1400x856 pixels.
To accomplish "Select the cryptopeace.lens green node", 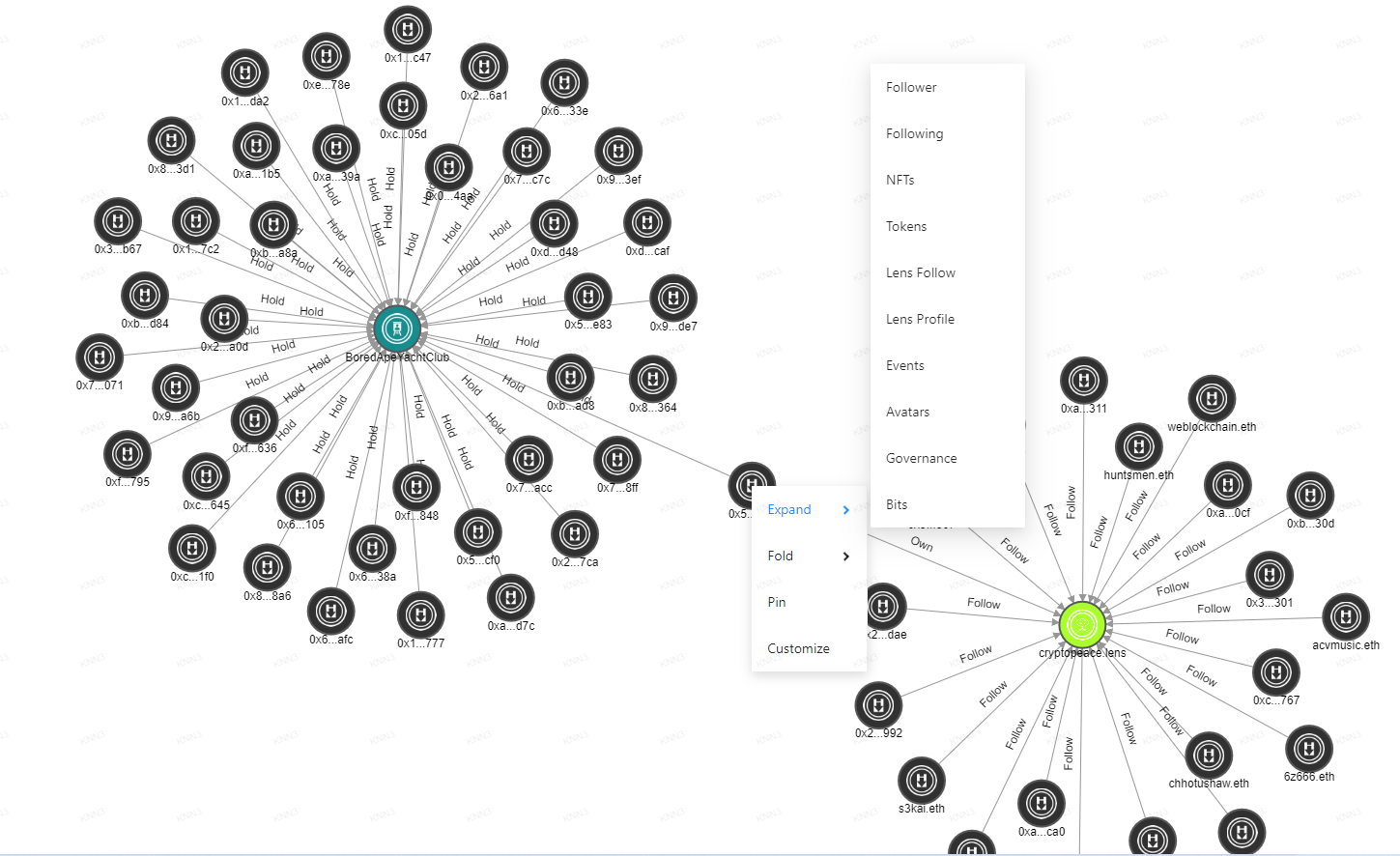I will pyautogui.click(x=1082, y=624).
